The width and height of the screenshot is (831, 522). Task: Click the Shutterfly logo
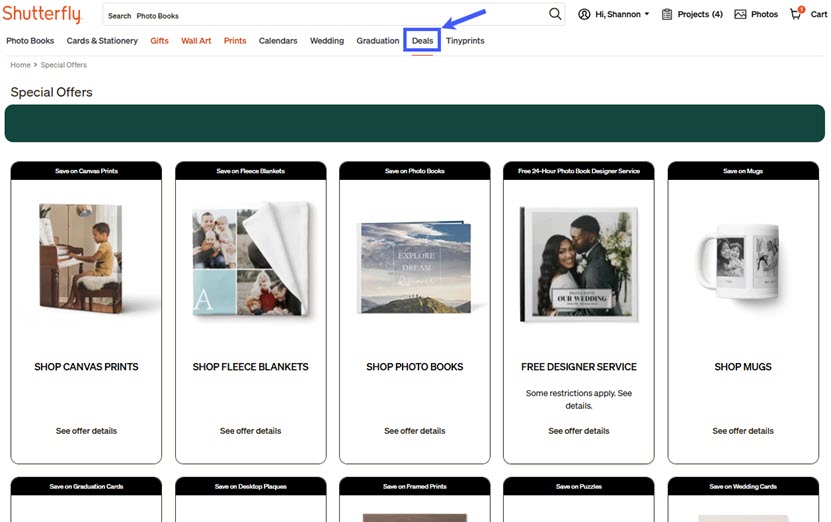42,14
